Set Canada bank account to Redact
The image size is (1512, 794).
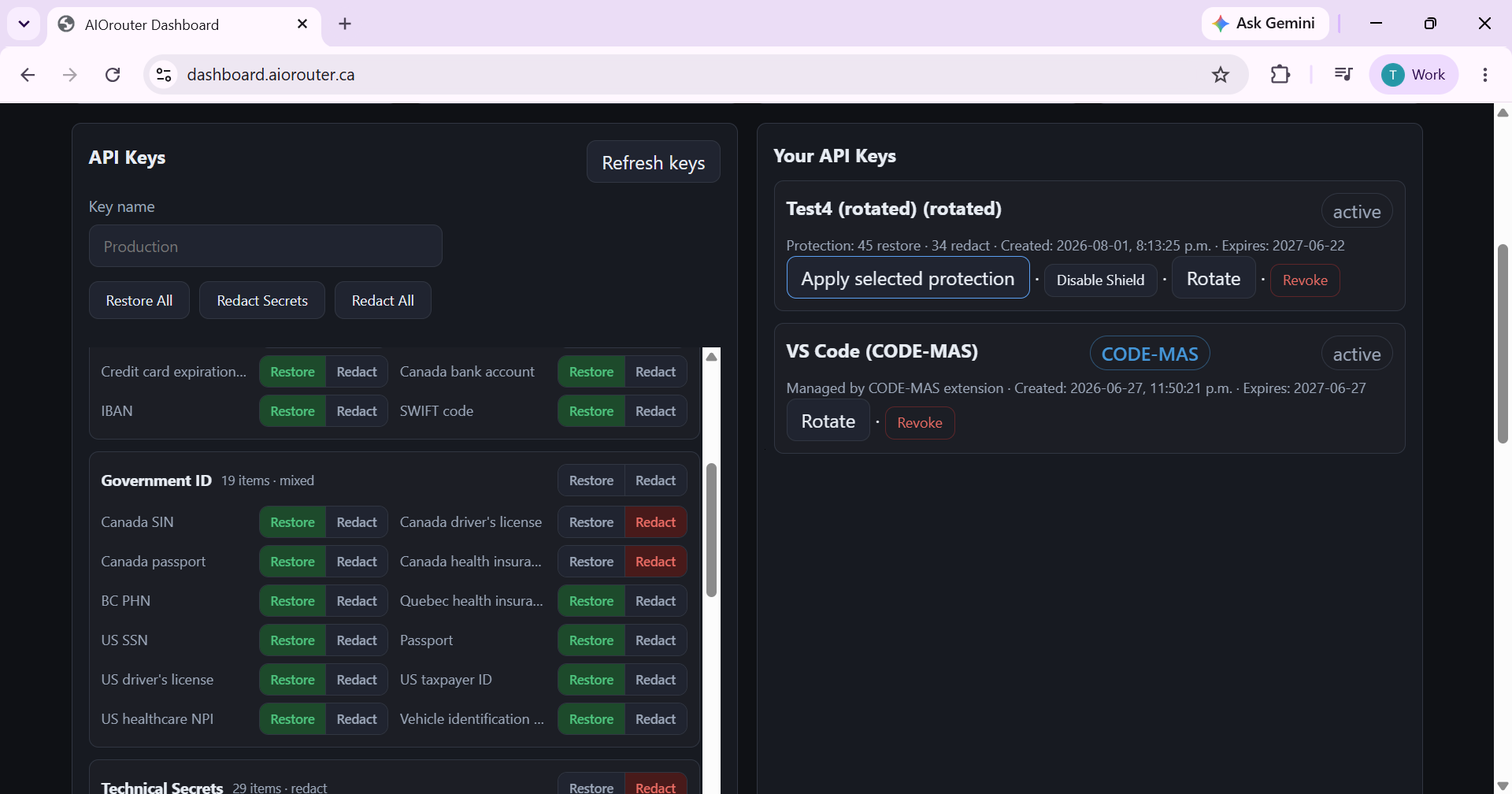tap(655, 372)
